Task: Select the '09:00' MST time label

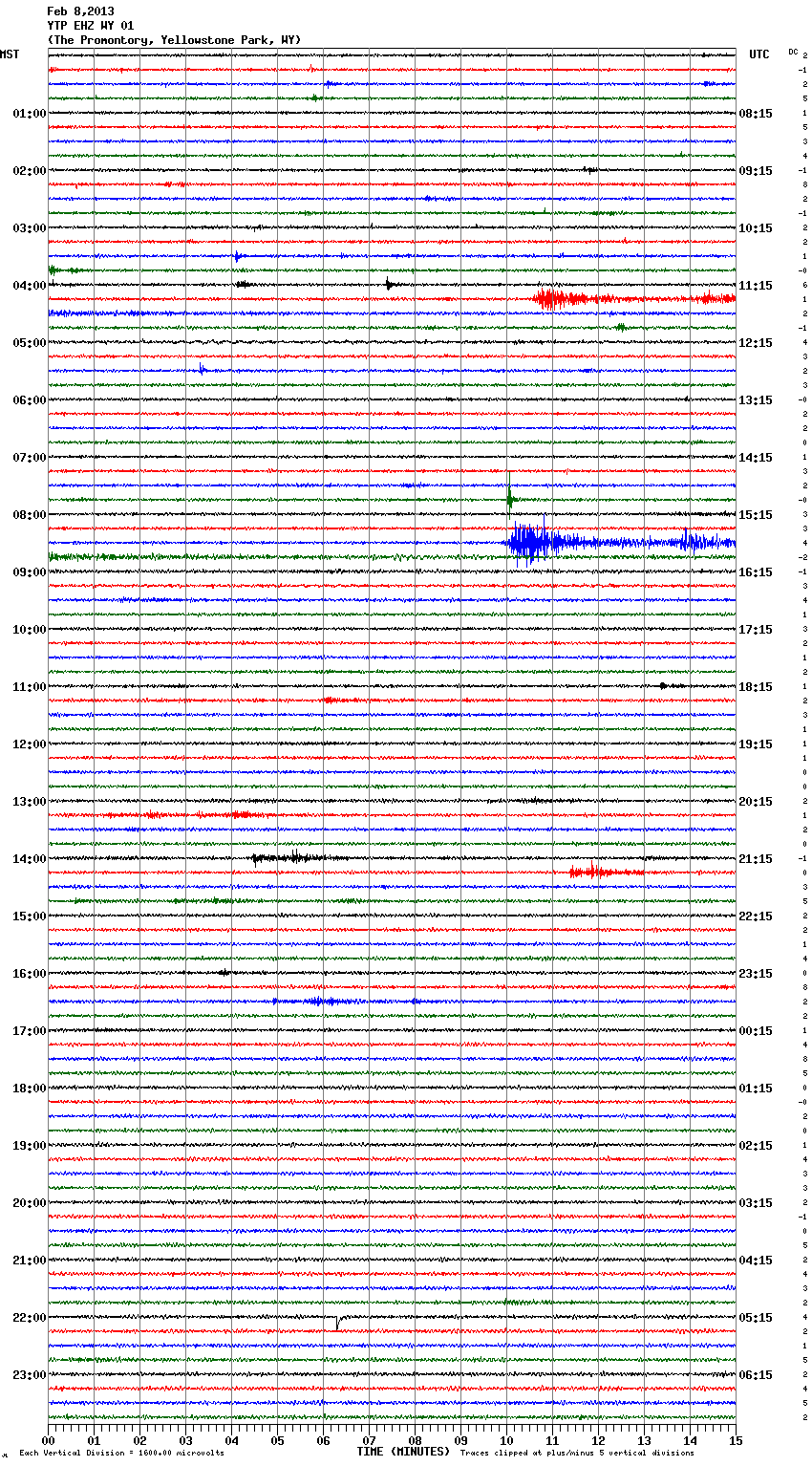Action: (30, 572)
